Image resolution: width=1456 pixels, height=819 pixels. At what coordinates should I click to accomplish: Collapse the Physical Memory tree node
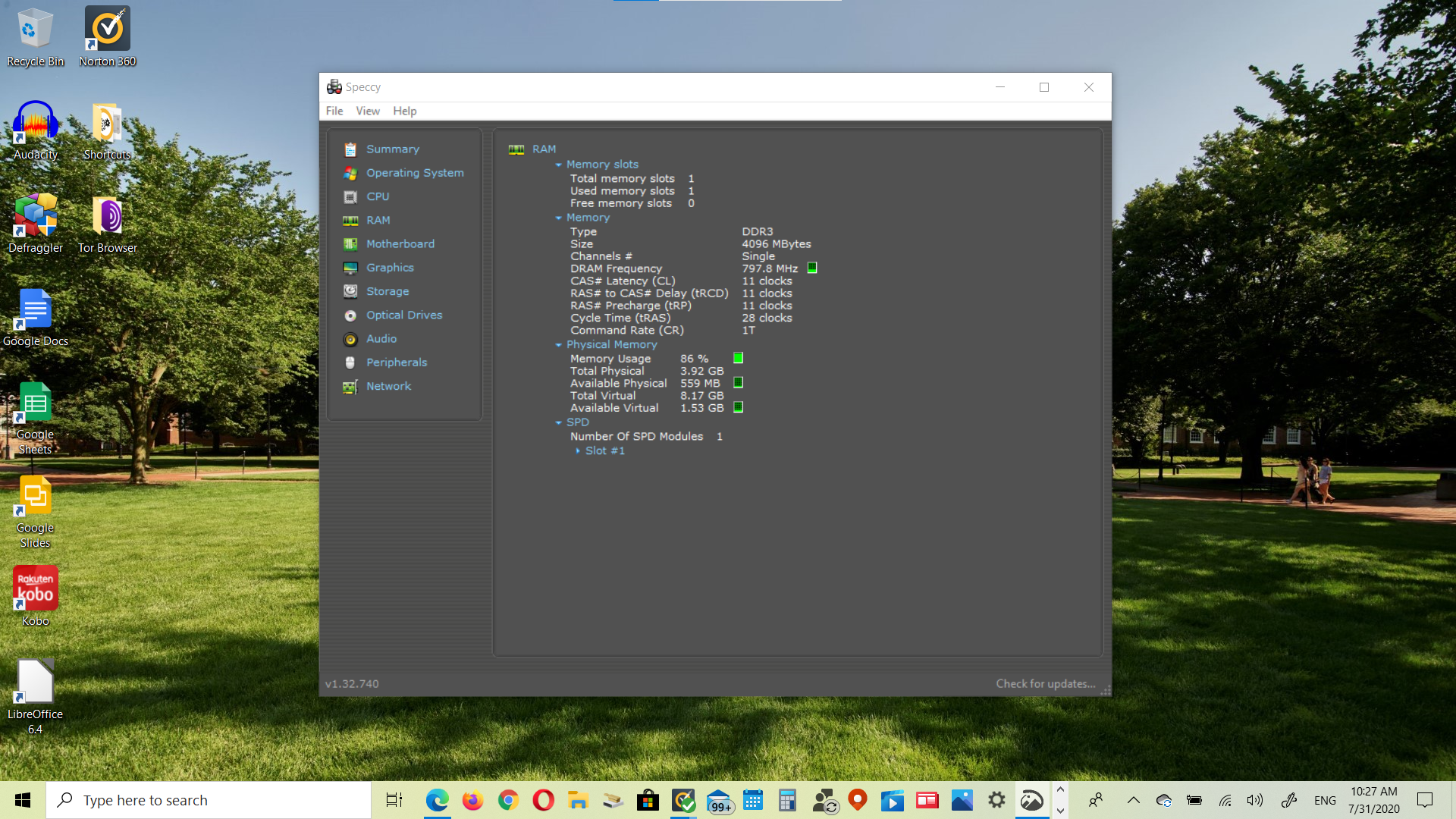pyautogui.click(x=559, y=345)
